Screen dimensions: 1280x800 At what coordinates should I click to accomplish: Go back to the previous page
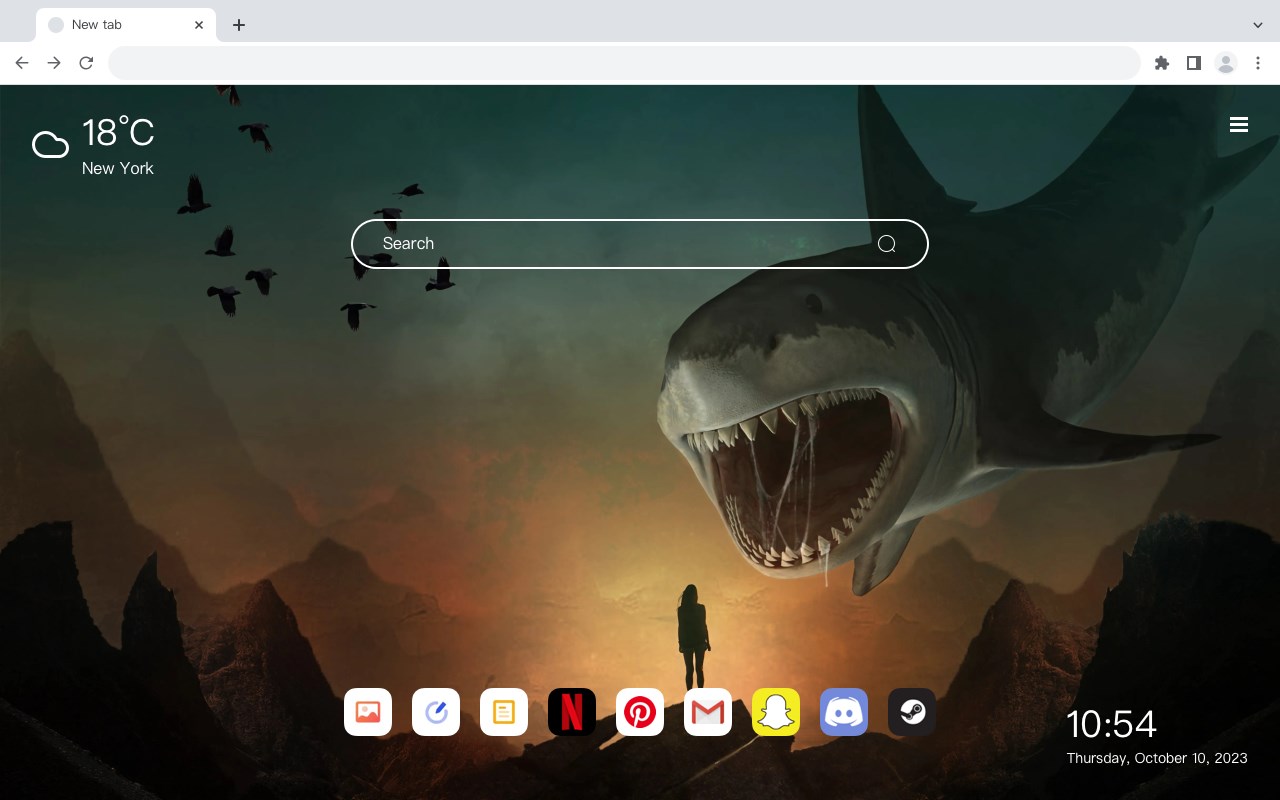click(x=22, y=63)
